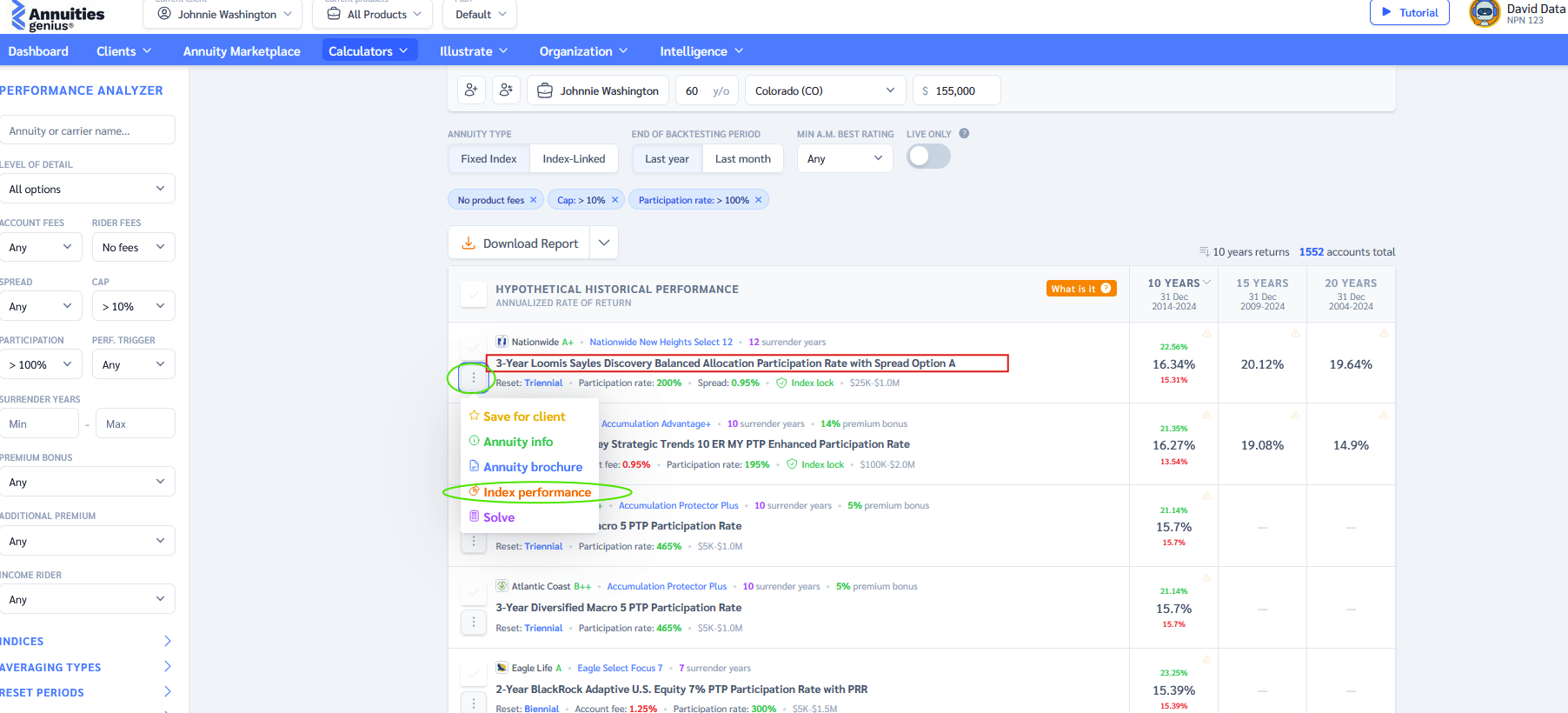The height and width of the screenshot is (713, 1568).
Task: Choose Annuity brochure from context menu
Action: coord(526,467)
